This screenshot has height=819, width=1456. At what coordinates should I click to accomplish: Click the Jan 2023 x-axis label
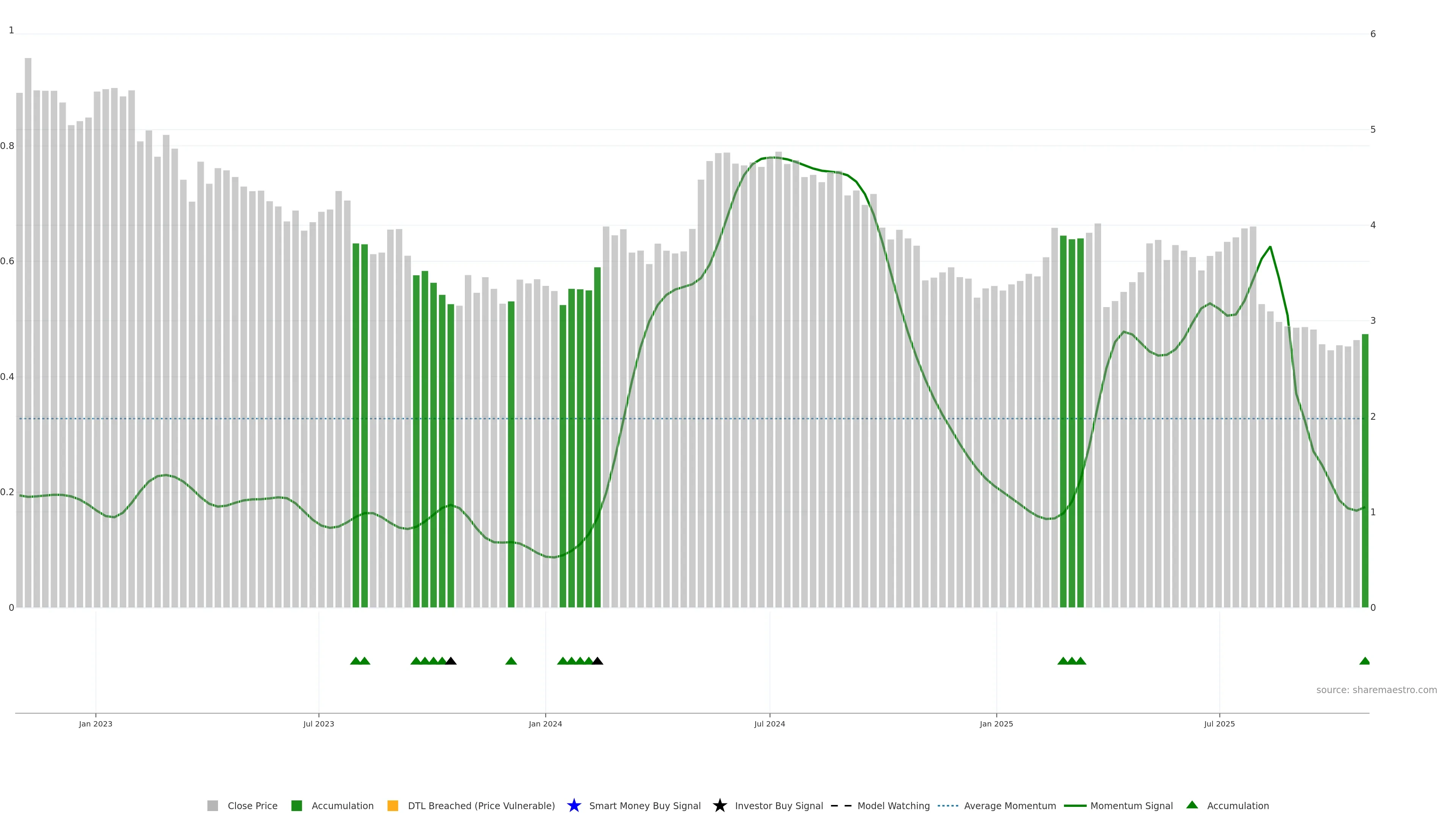pyautogui.click(x=96, y=723)
